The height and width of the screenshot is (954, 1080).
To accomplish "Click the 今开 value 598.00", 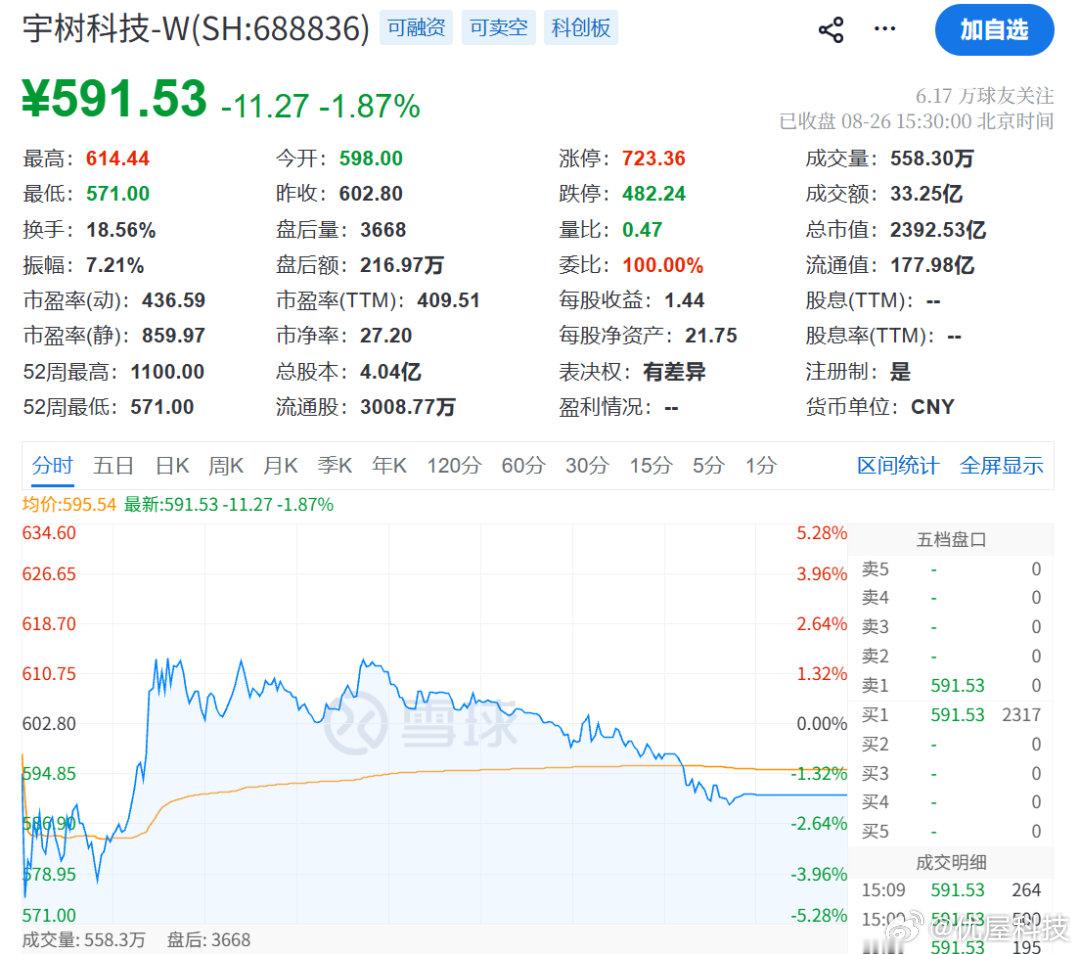I will tap(371, 158).
